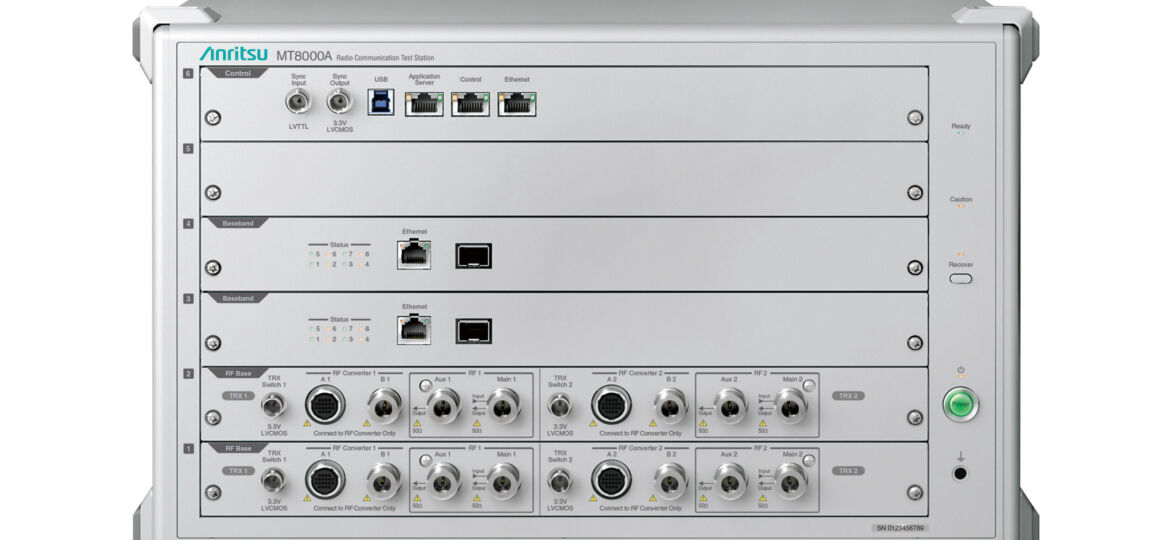Click the Ethernet port on slot 4 Baseband
The image size is (1170, 540).
[414, 255]
